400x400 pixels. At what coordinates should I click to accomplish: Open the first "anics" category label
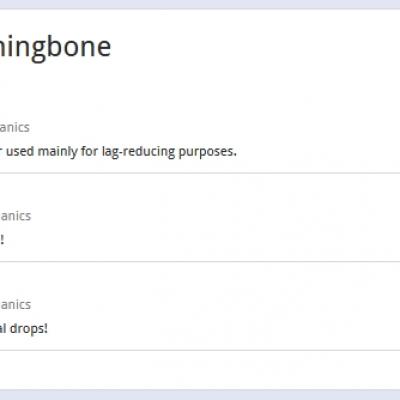coord(15,127)
